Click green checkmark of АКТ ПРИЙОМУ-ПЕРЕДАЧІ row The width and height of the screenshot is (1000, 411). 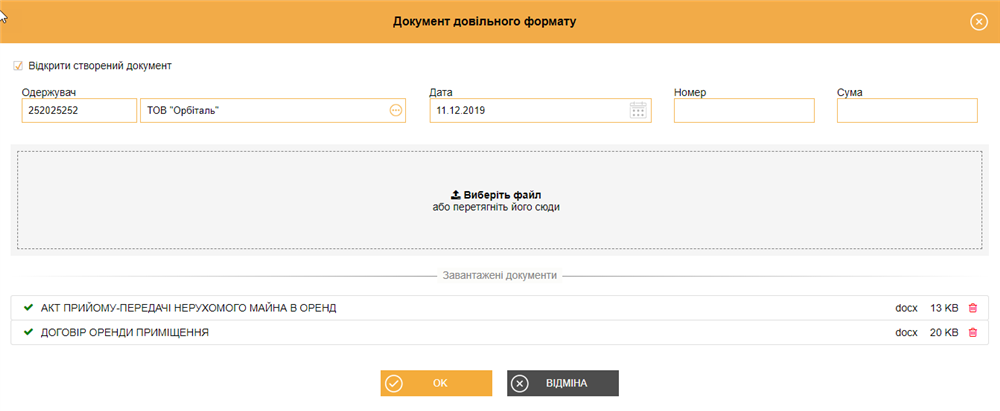[28, 308]
